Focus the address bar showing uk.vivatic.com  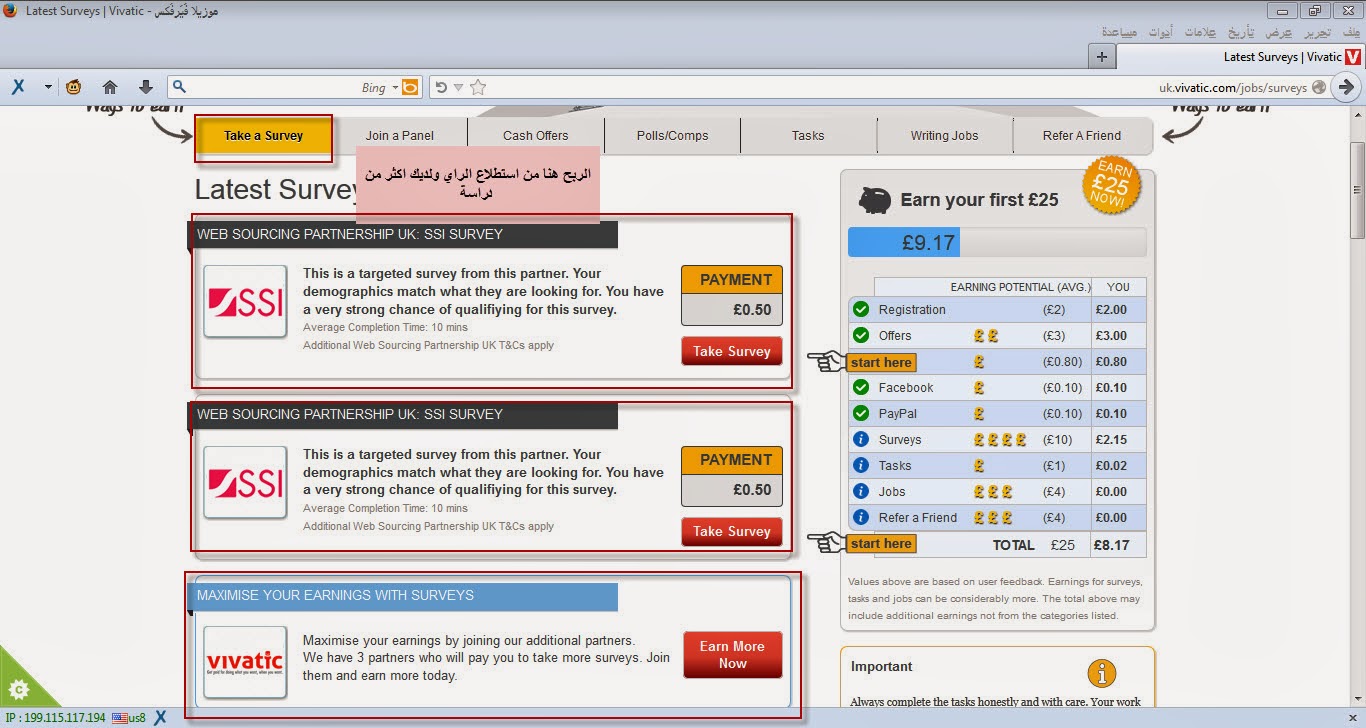[x=908, y=87]
